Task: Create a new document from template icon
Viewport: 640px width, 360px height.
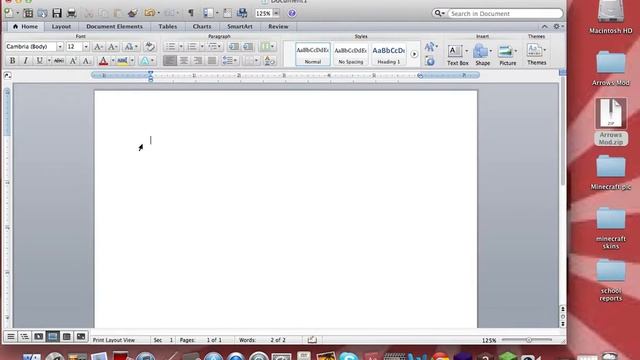Action: click(28, 13)
